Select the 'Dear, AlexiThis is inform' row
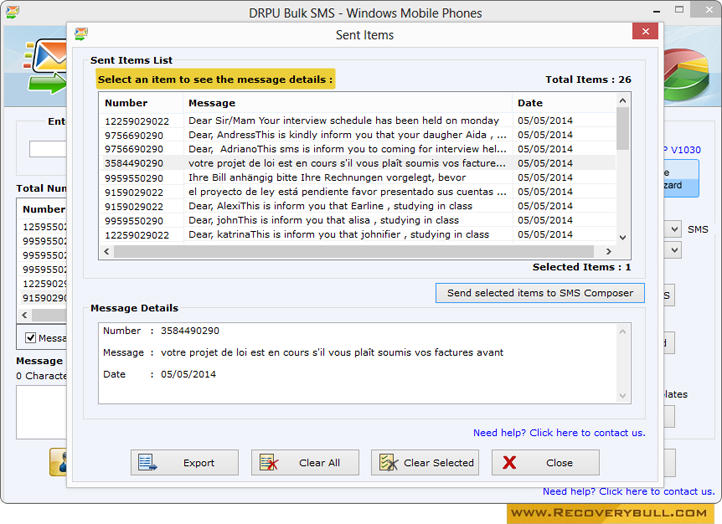 357,206
